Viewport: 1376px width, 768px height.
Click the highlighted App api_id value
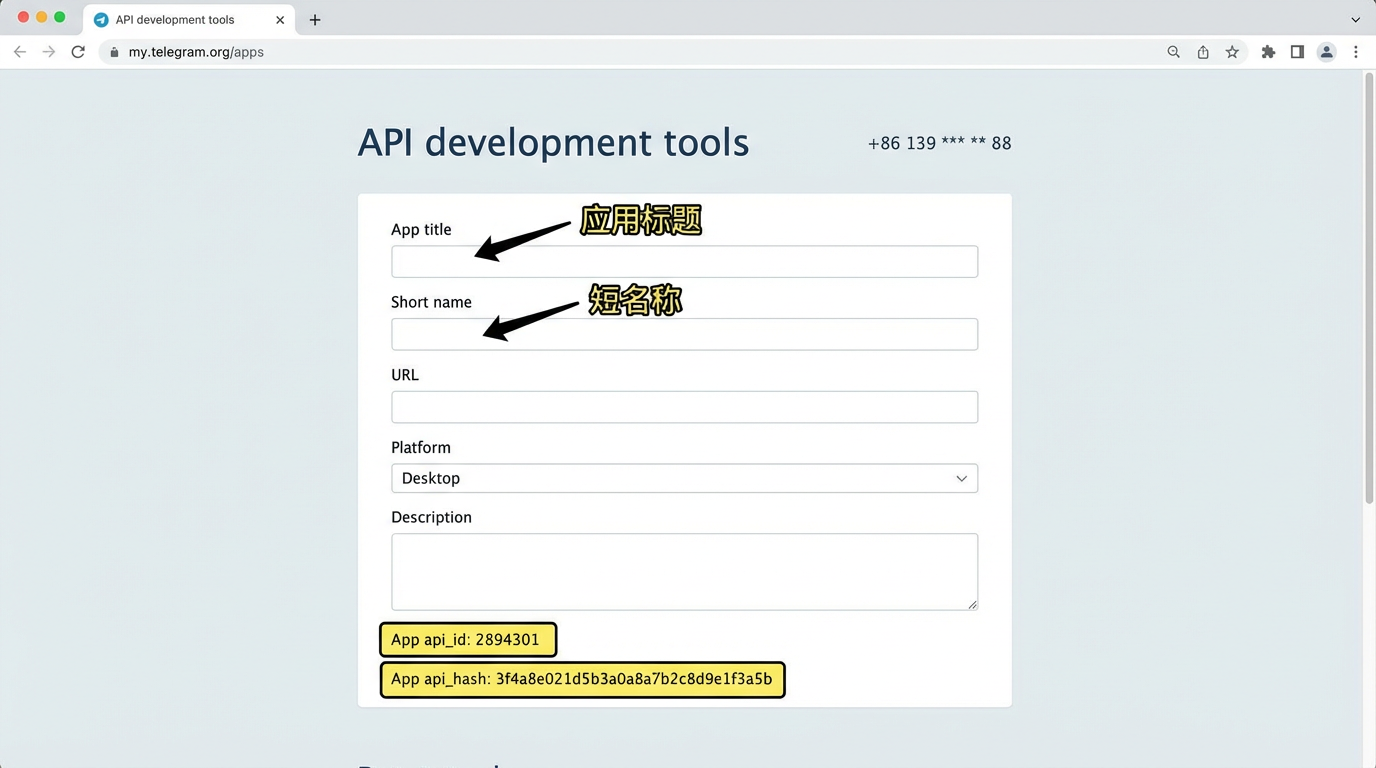(467, 639)
